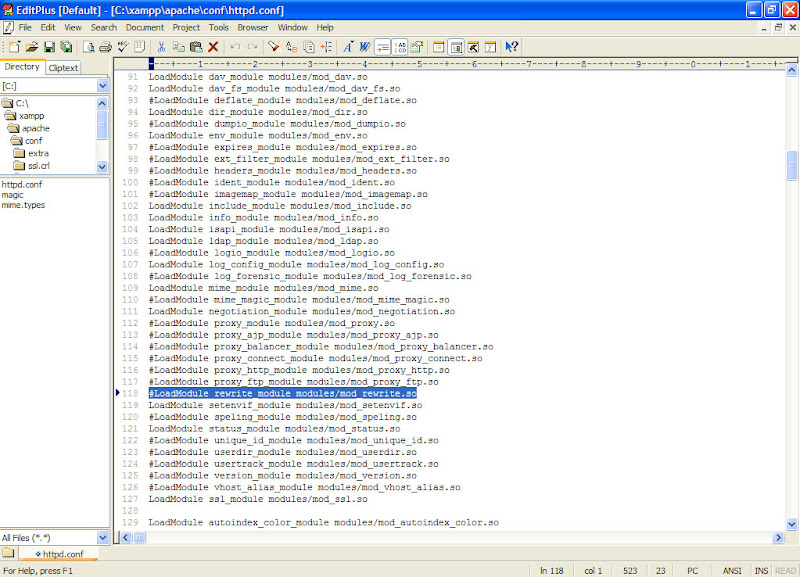800x577 pixels.
Task: Click line 127 ssl_module text
Action: pyautogui.click(x=258, y=499)
